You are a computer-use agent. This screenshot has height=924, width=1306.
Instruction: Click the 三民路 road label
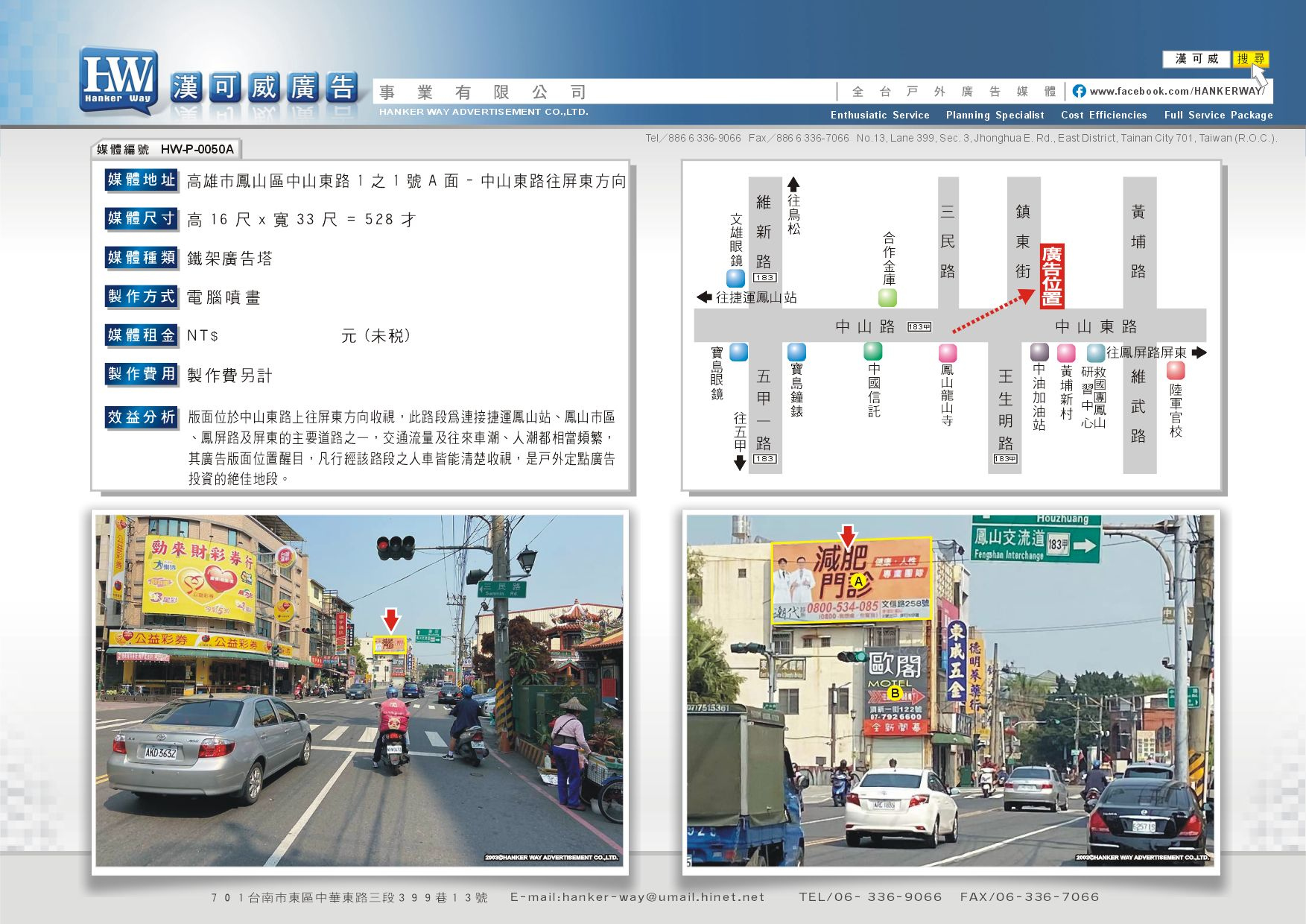[947, 241]
